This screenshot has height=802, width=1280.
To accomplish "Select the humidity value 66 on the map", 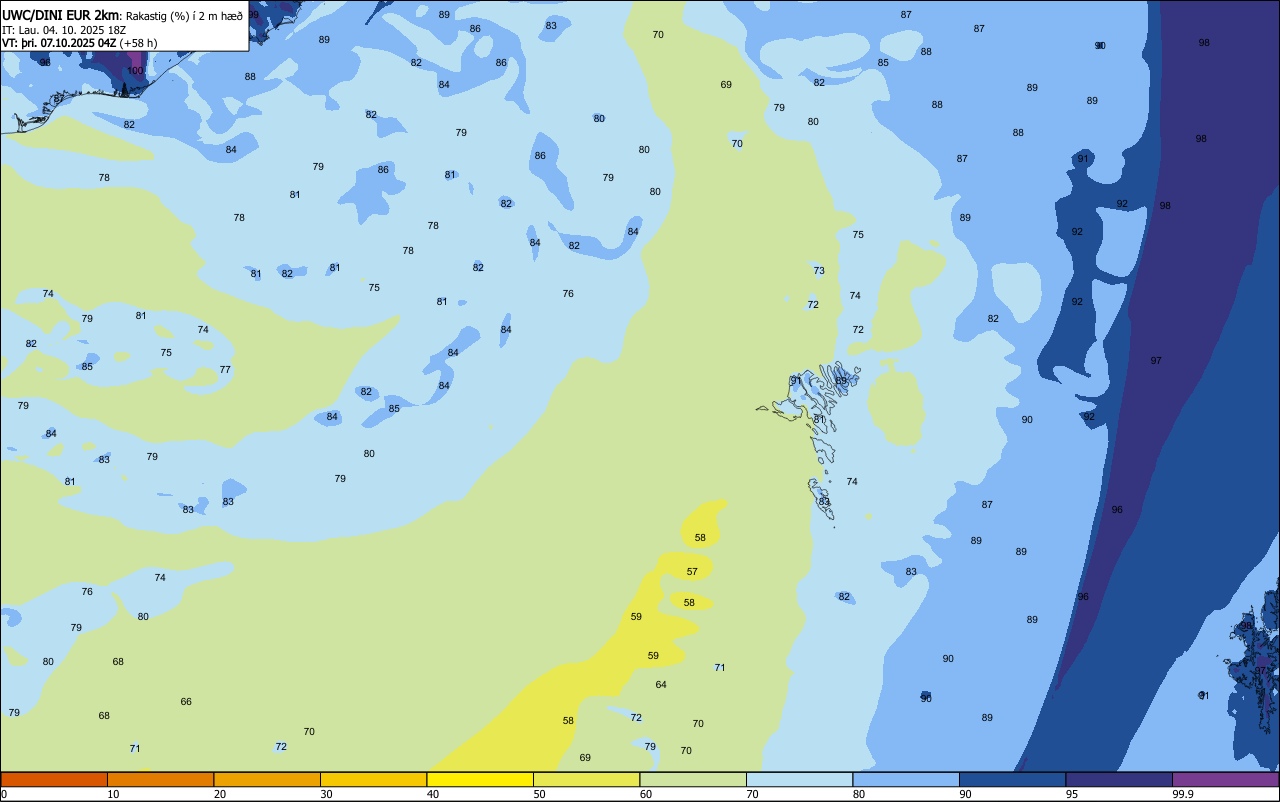I will (x=186, y=702).
